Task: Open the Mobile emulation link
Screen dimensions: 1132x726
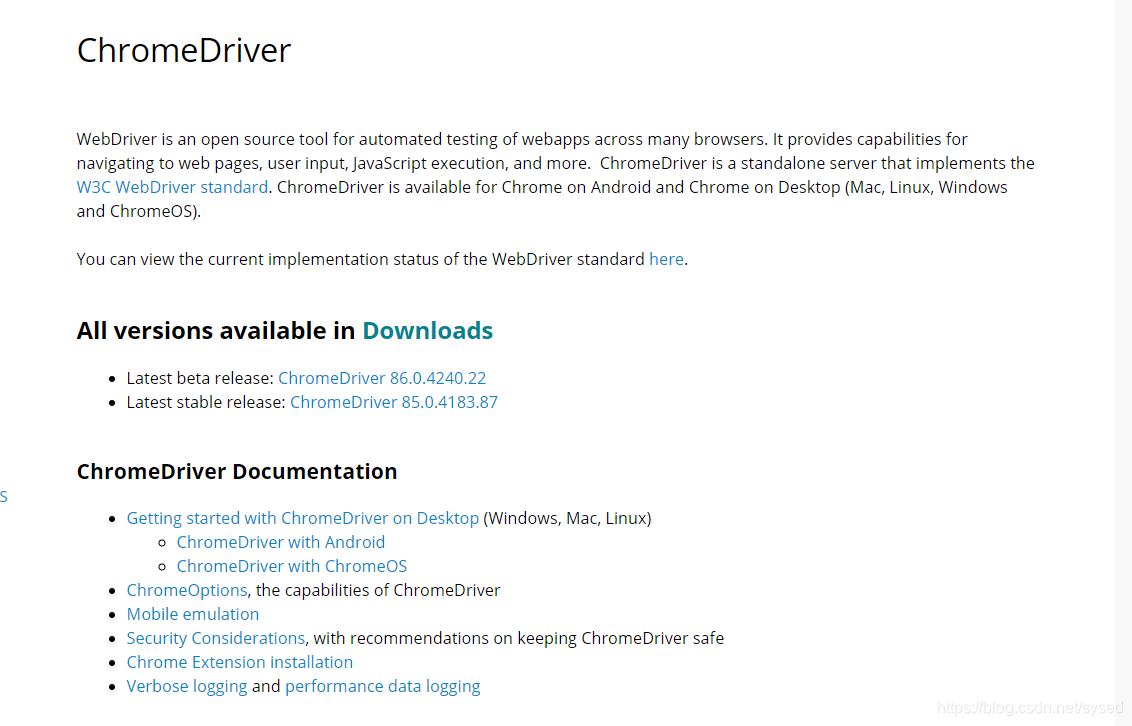Action: (193, 615)
